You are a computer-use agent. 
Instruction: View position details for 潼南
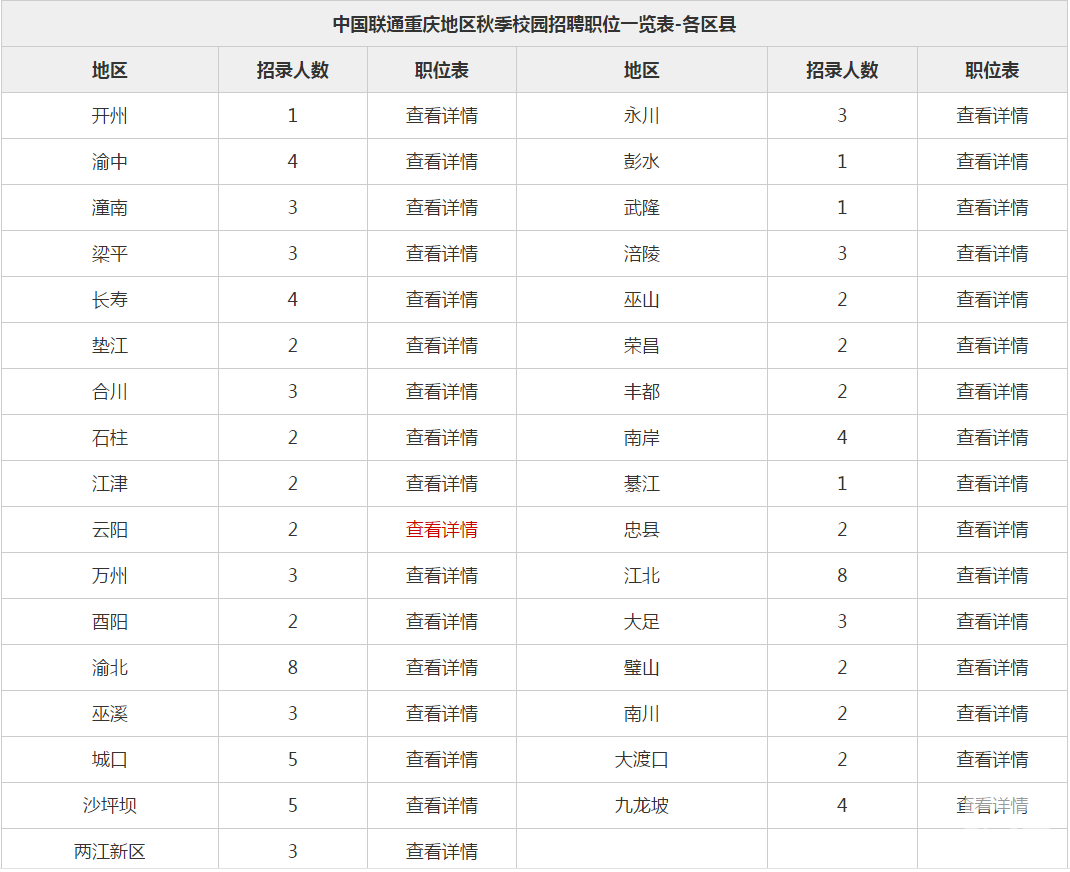pos(442,207)
